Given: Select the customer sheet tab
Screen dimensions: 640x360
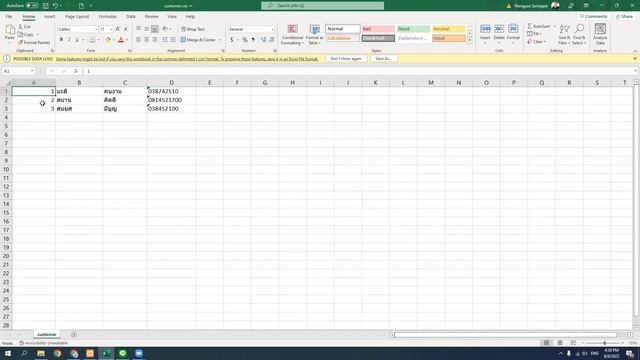Looking at the screenshot, I should 47,335.
